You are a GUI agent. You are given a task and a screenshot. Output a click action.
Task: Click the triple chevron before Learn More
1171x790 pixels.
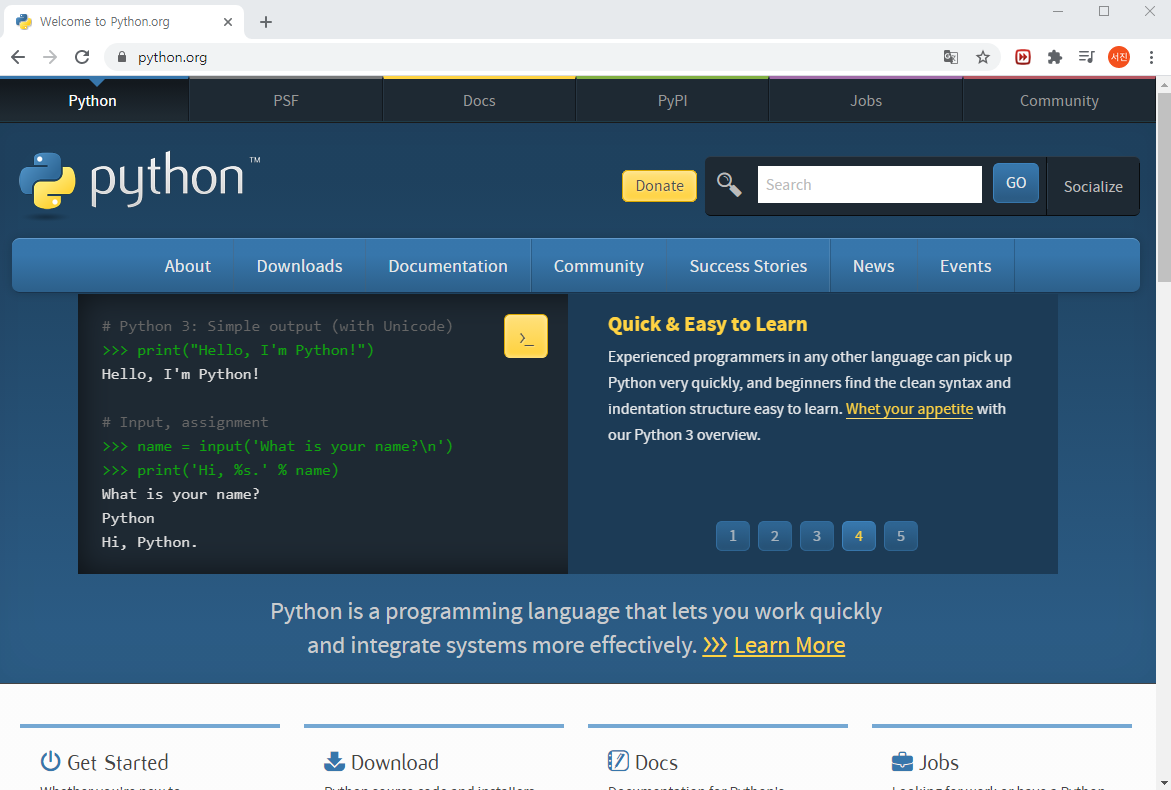click(x=715, y=645)
